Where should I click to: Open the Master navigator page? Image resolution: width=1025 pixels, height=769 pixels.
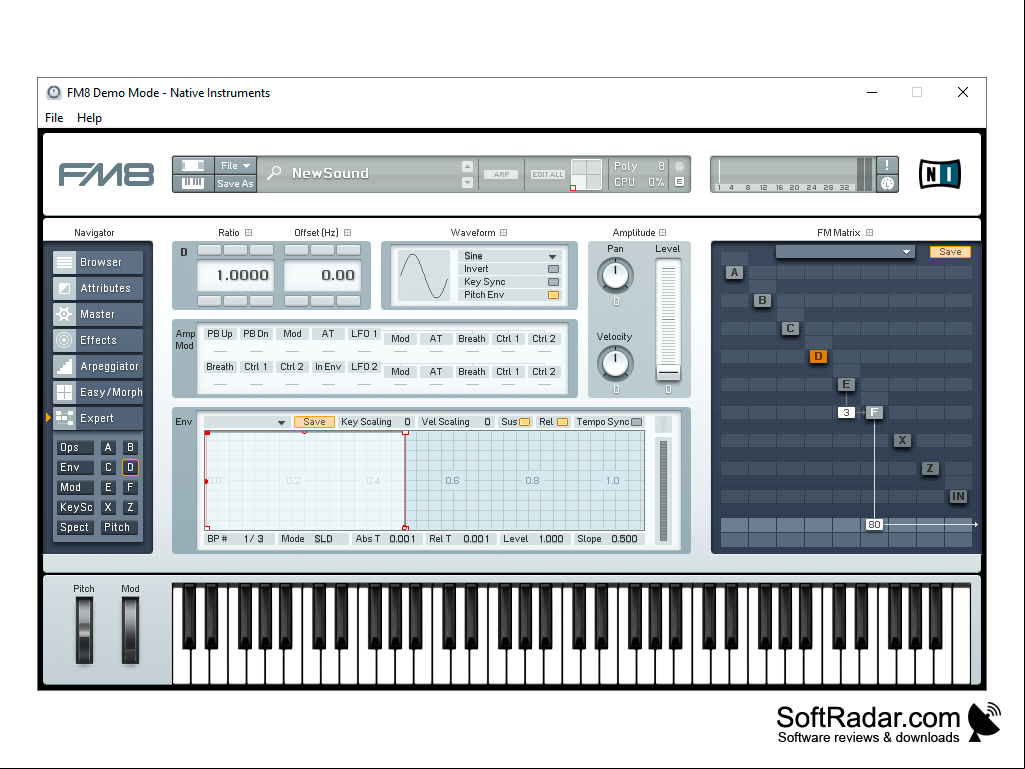point(97,315)
